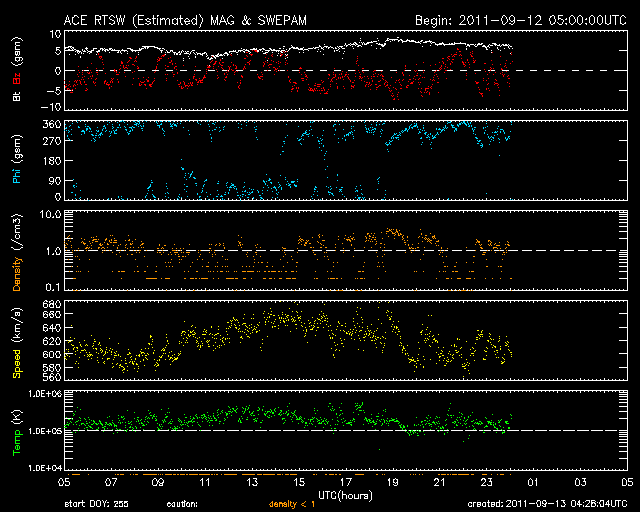Click the '1.0' tick on the Density axis
The width and height of the screenshot is (640, 512).
click(x=53, y=252)
